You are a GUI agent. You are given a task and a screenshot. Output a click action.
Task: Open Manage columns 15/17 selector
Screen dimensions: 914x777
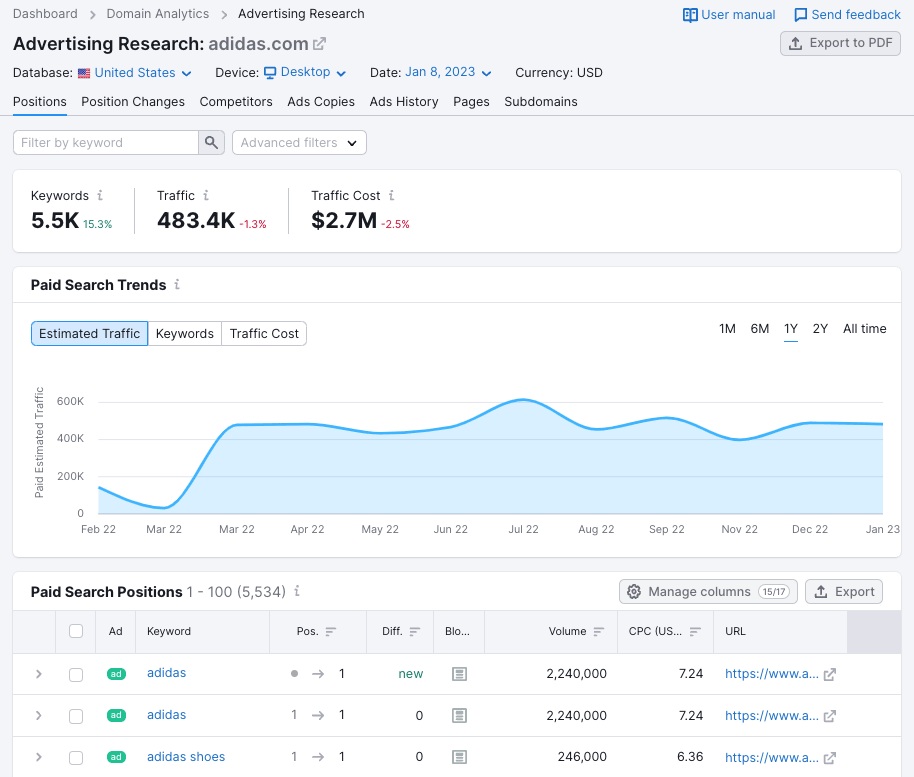click(x=708, y=592)
